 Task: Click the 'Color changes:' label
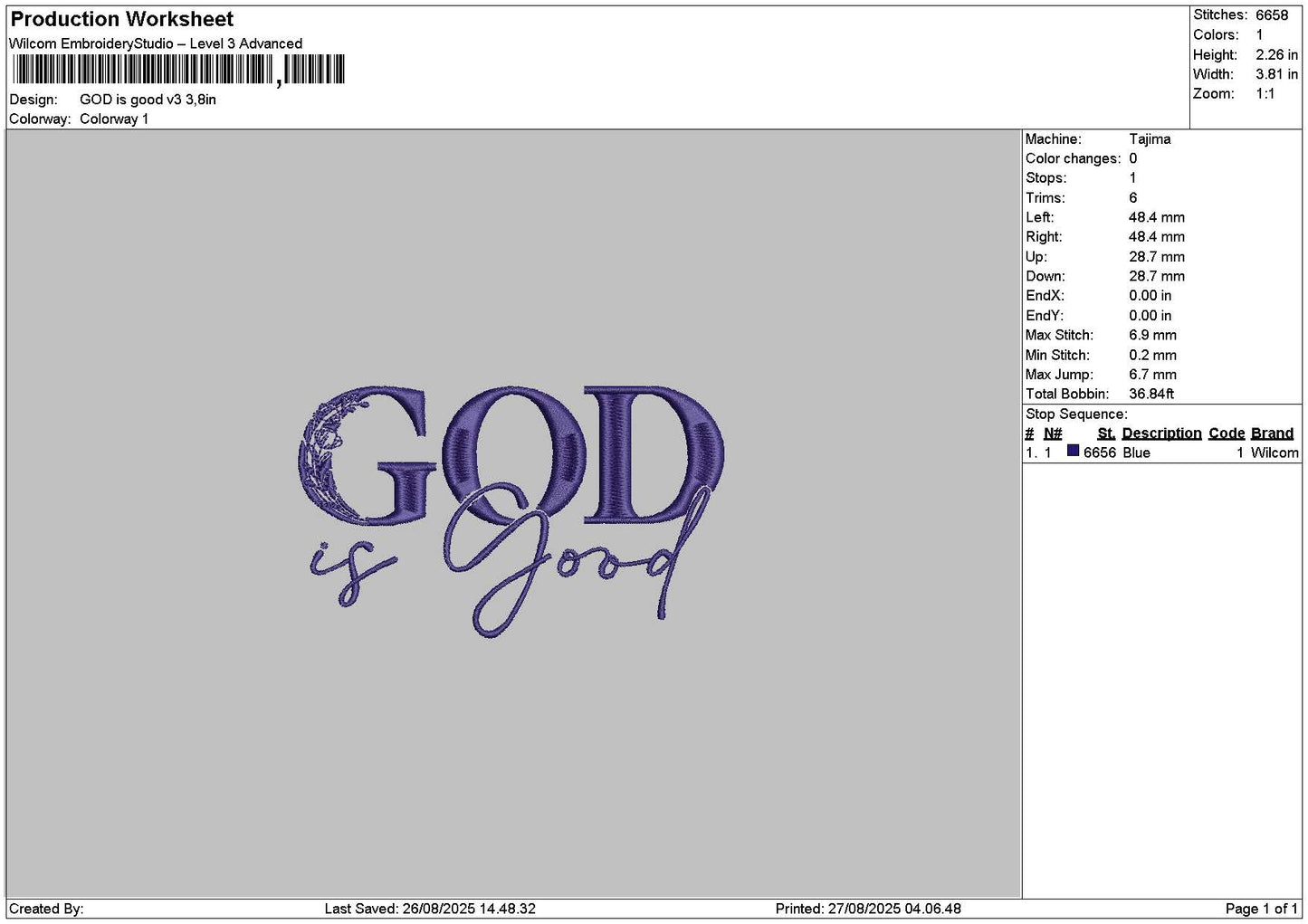pyautogui.click(x=1073, y=158)
